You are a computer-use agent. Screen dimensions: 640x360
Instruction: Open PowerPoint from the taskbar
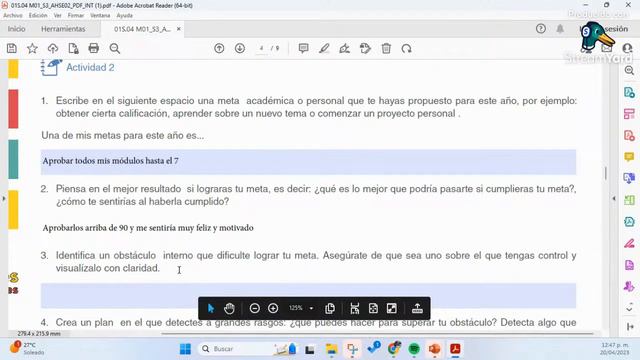(434, 349)
